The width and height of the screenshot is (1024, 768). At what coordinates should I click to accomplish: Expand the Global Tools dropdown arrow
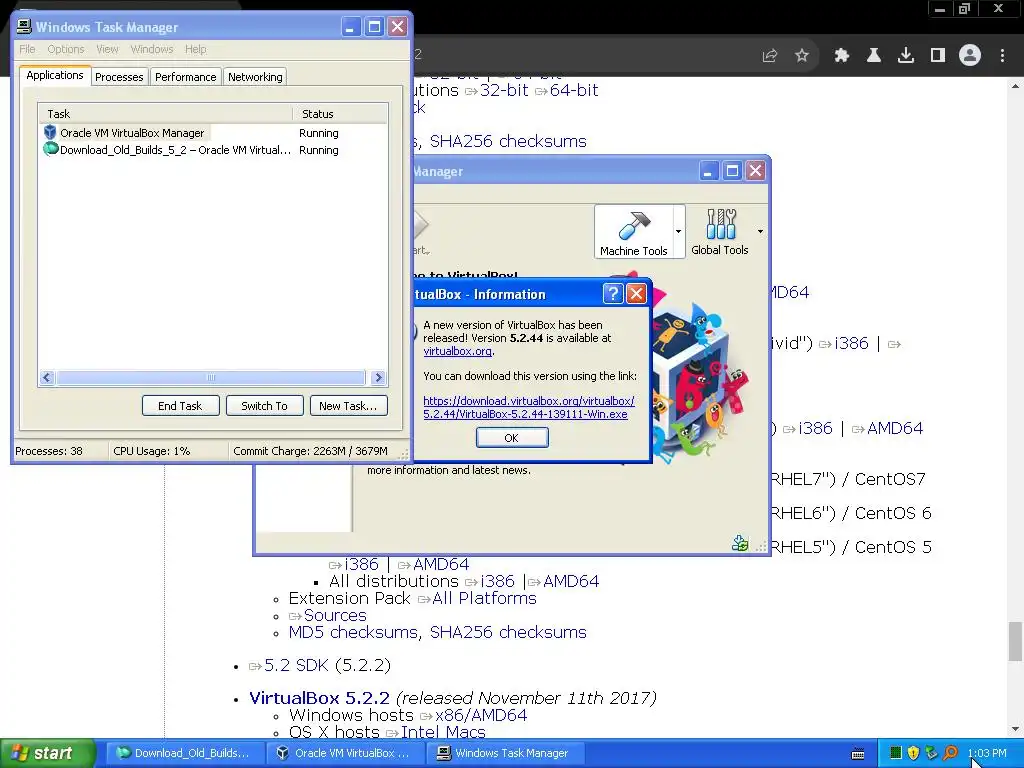tap(760, 232)
